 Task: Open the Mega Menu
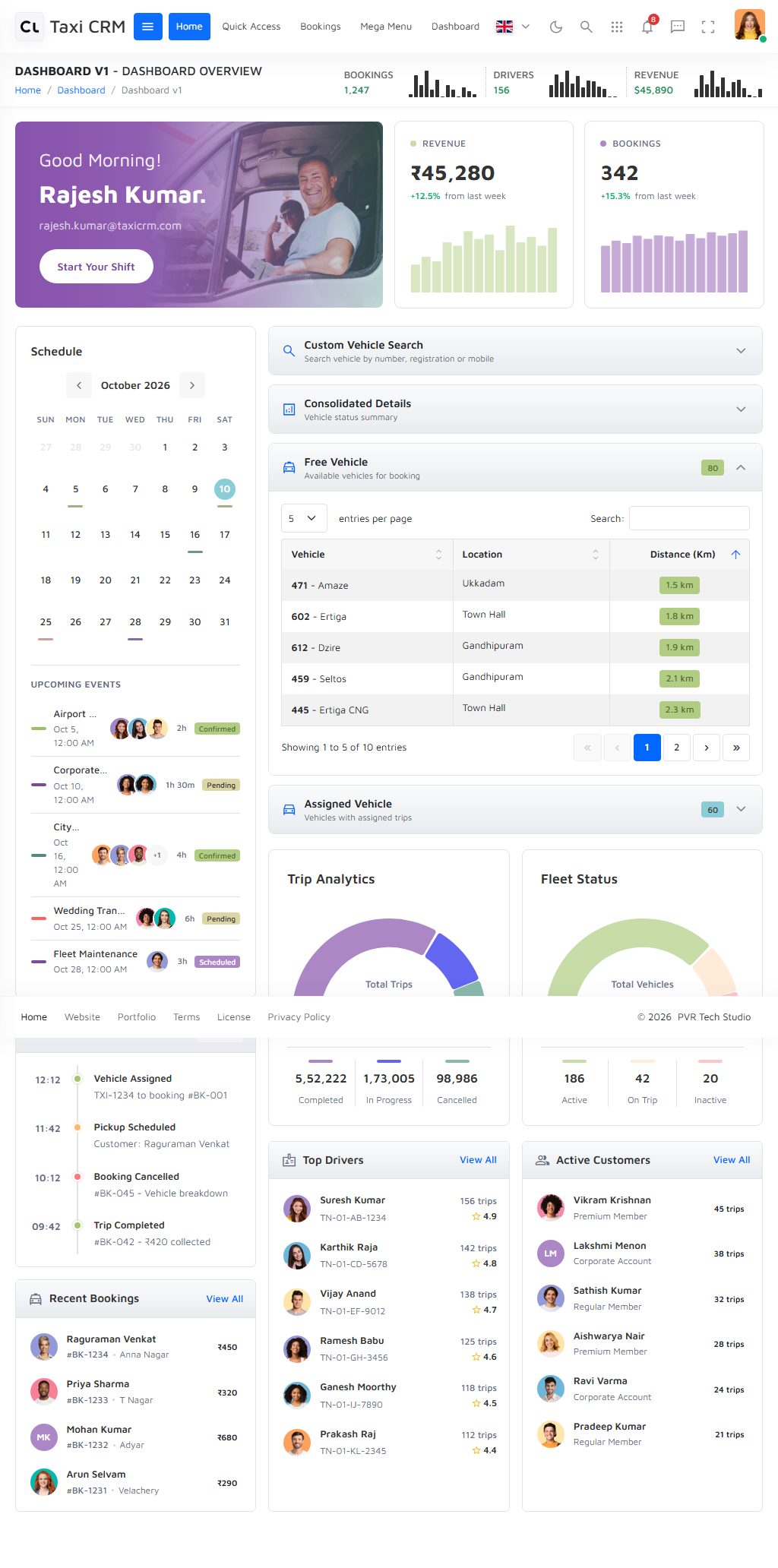point(386,27)
